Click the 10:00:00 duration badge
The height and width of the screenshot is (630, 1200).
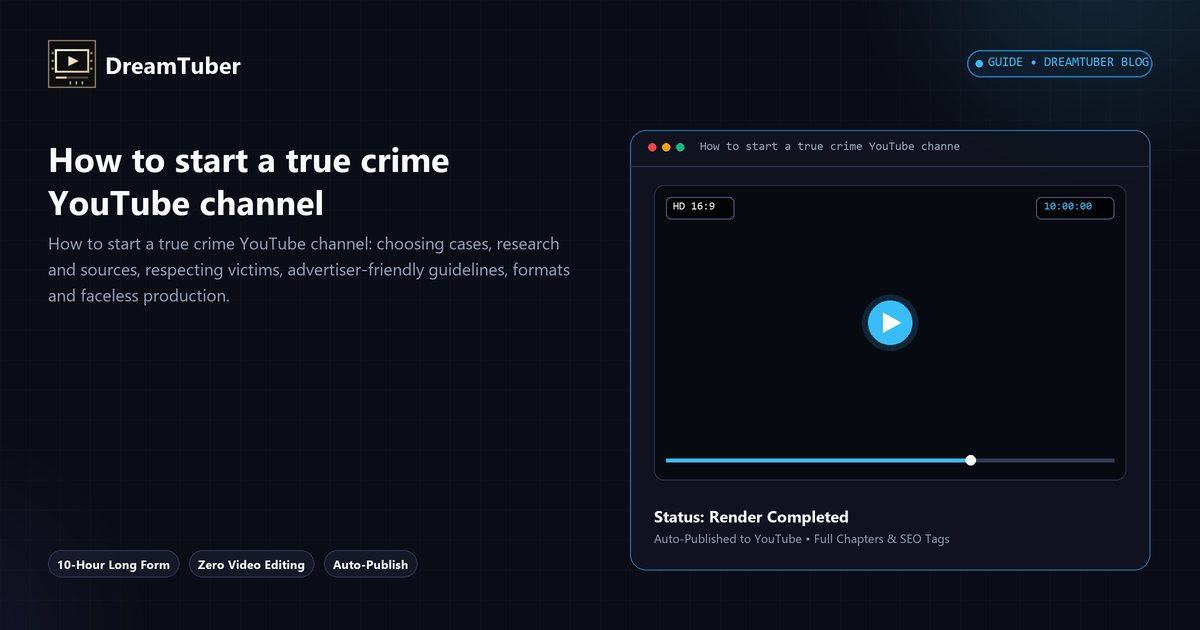click(1075, 207)
